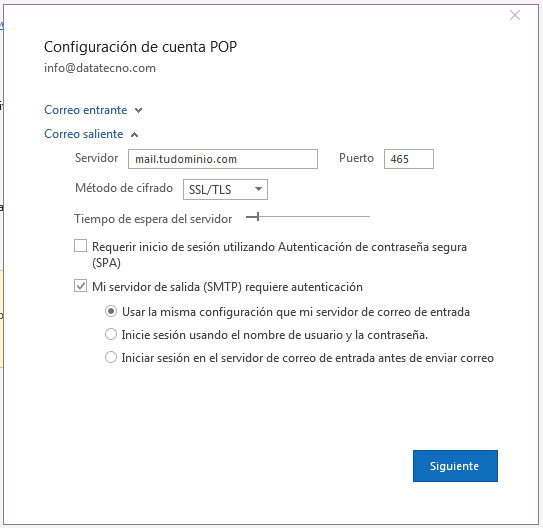Image resolution: width=543 pixels, height=528 pixels.
Task: Select Iniciar sesión en servidor de entrada option
Action: [111, 357]
